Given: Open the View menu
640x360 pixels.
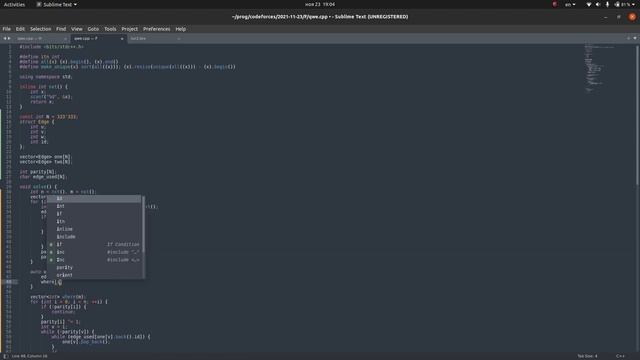Looking at the screenshot, I should pos(77,29).
